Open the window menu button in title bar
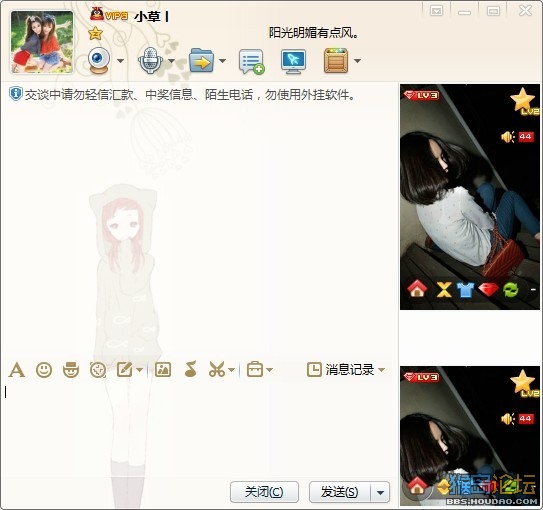This screenshot has width=543, height=510. pyautogui.click(x=436, y=11)
